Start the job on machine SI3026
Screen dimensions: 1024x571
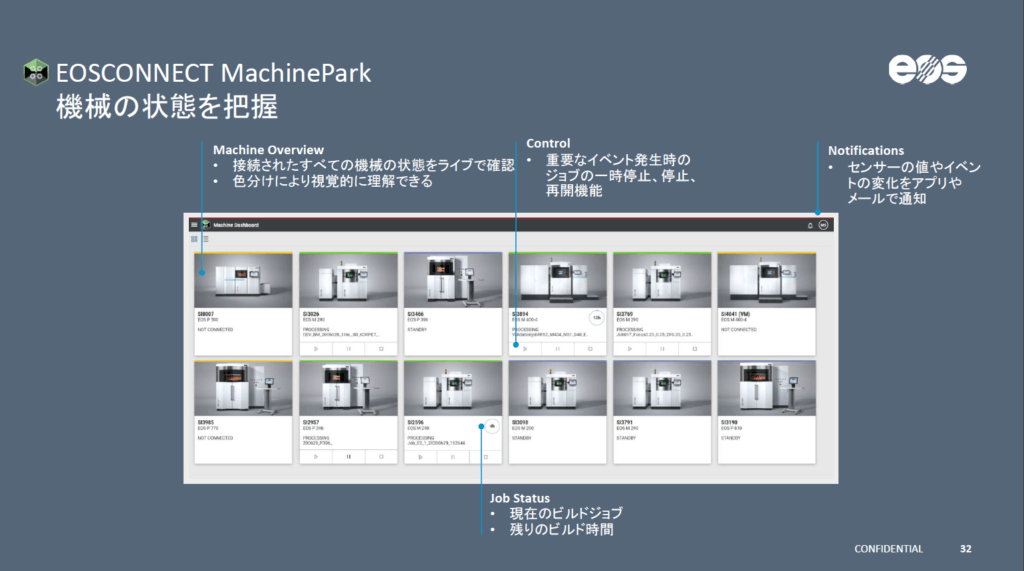pyautogui.click(x=316, y=349)
